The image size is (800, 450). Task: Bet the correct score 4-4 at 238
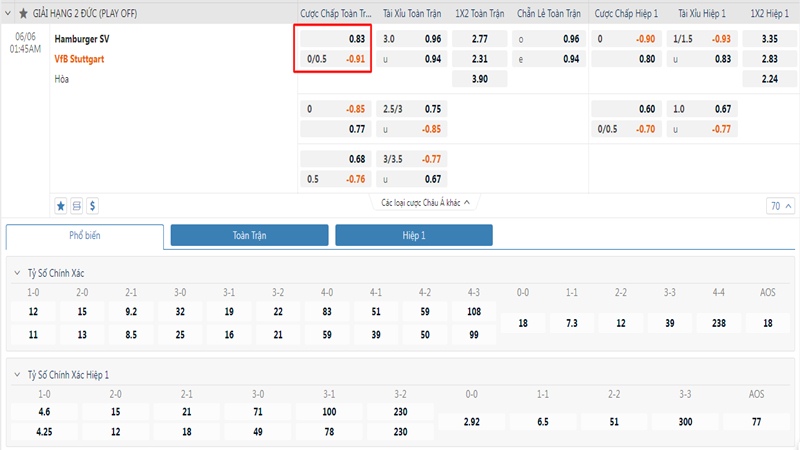[x=719, y=323]
